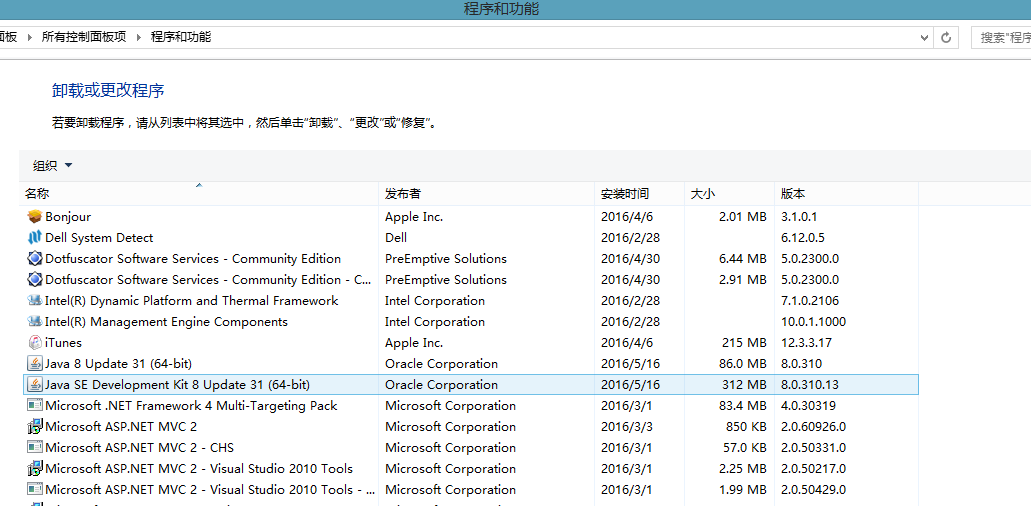Sort the list by 发布者 column

point(487,194)
